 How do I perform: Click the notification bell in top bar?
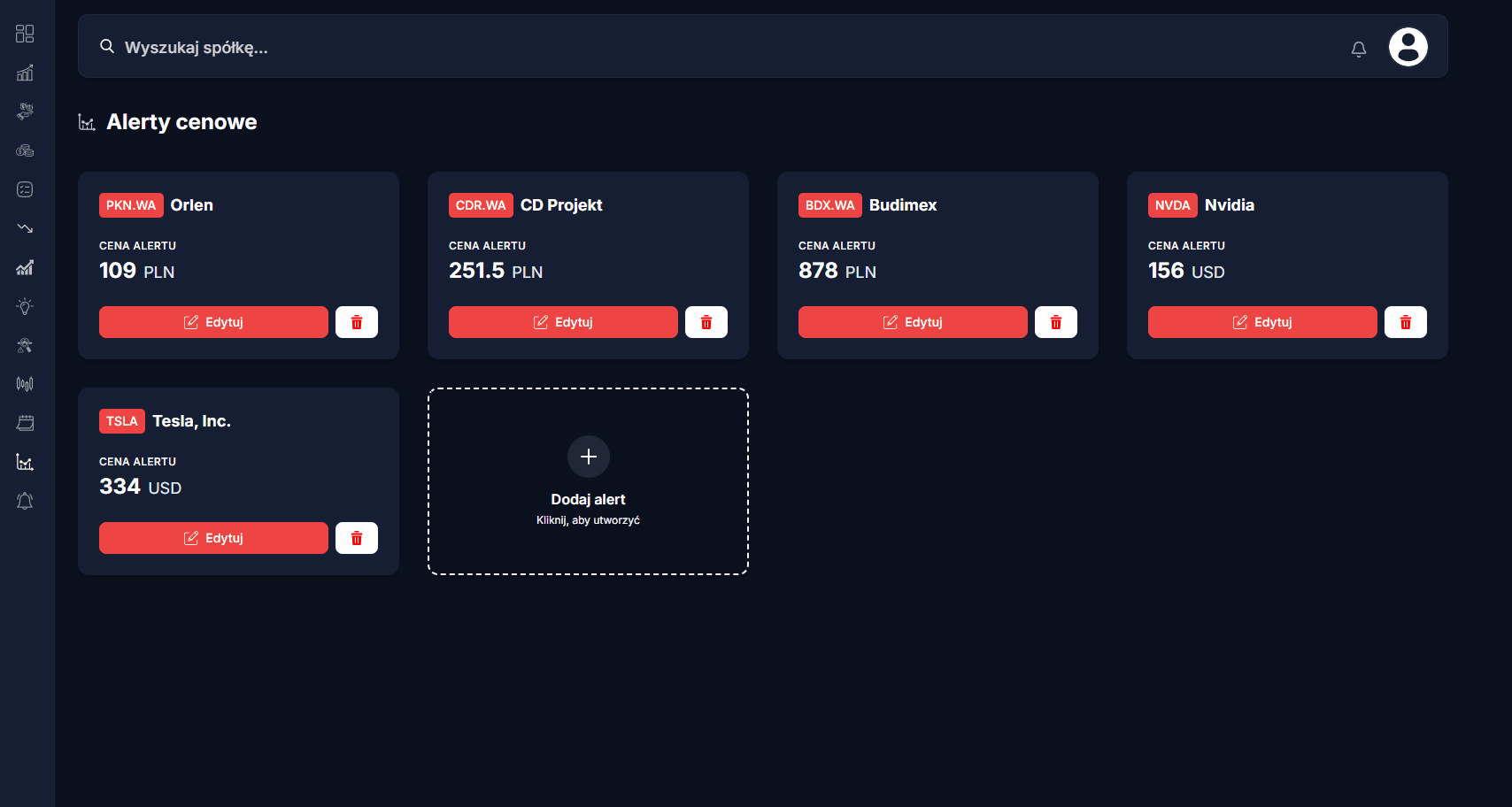(x=1358, y=50)
